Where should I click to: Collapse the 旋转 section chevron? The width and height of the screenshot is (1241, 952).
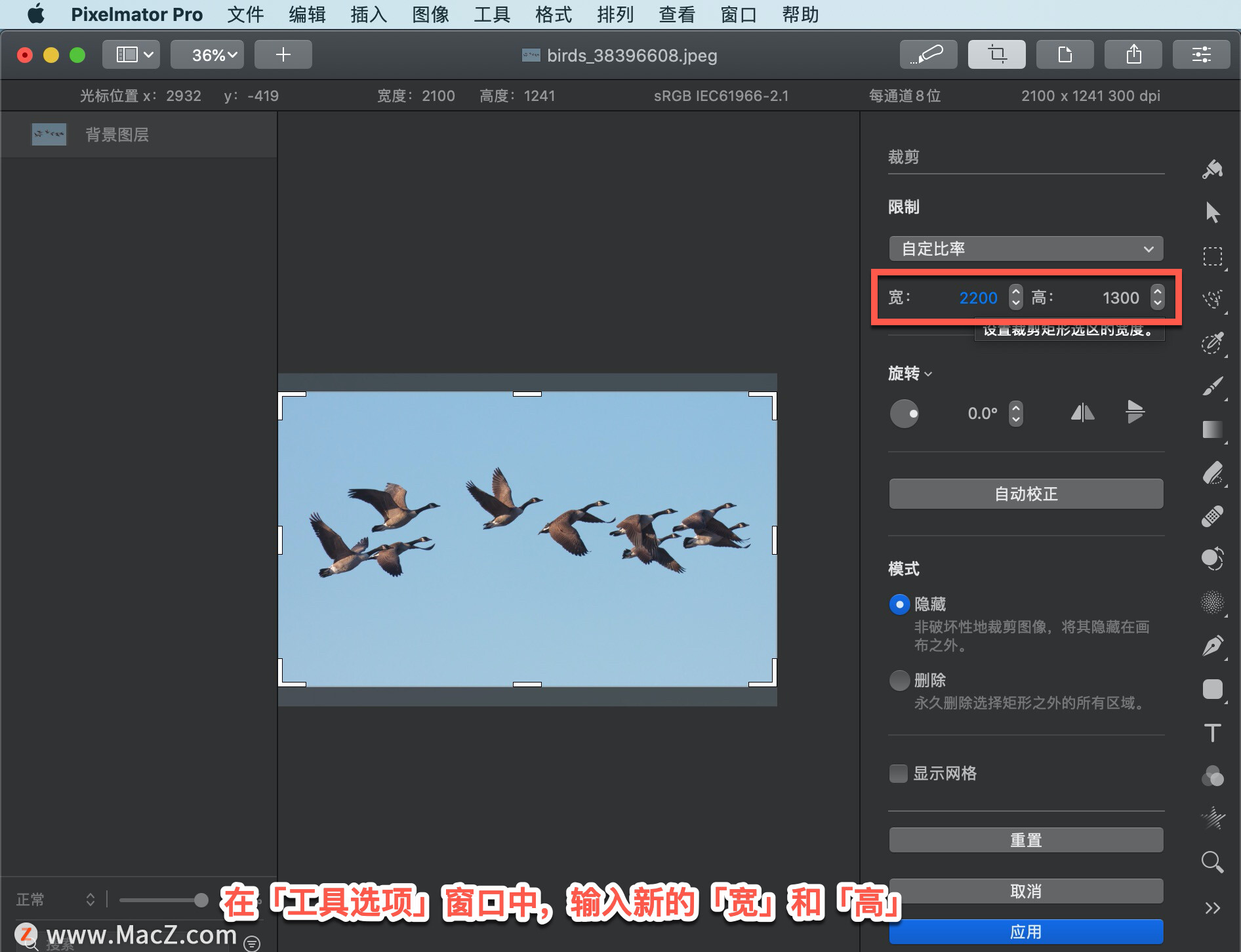[x=928, y=374]
